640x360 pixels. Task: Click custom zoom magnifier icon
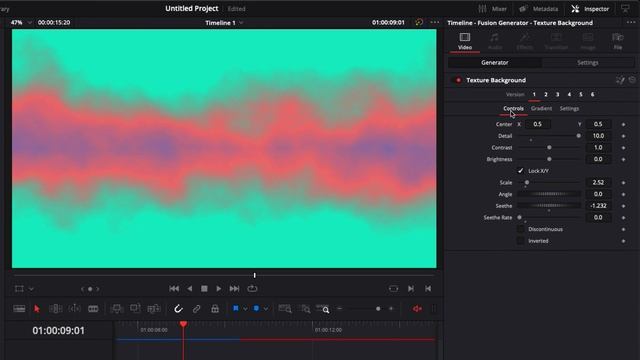coord(323,309)
